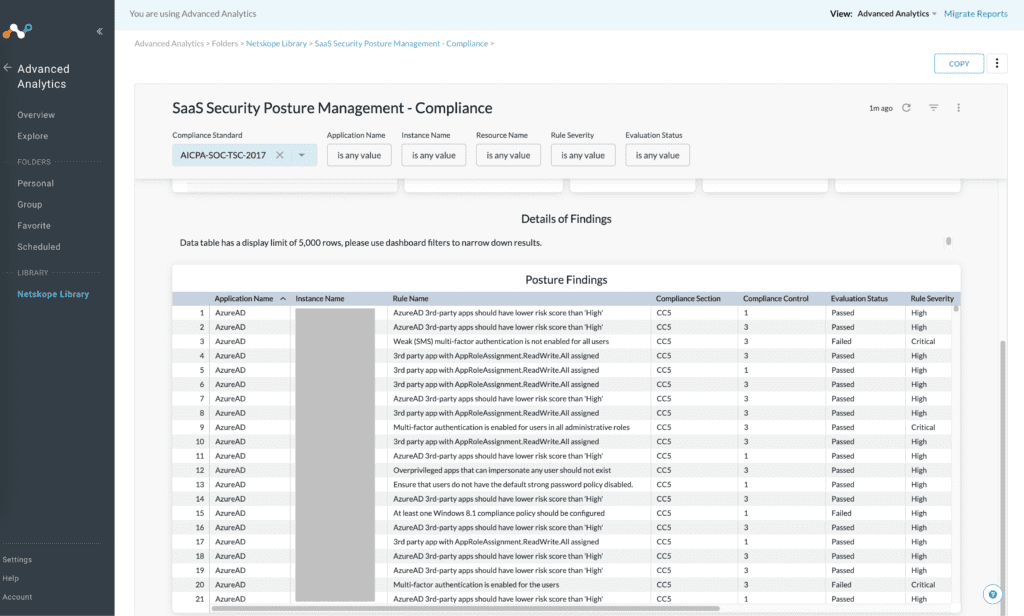This screenshot has height=616, width=1024.
Task: Follow SaaS Security Posture Management breadcrumb
Action: (401, 44)
